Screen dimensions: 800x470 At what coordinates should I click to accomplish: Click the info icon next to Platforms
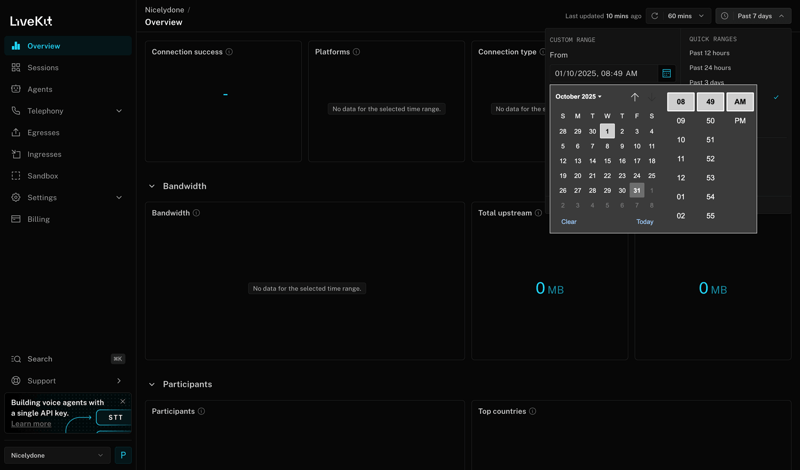pos(357,52)
